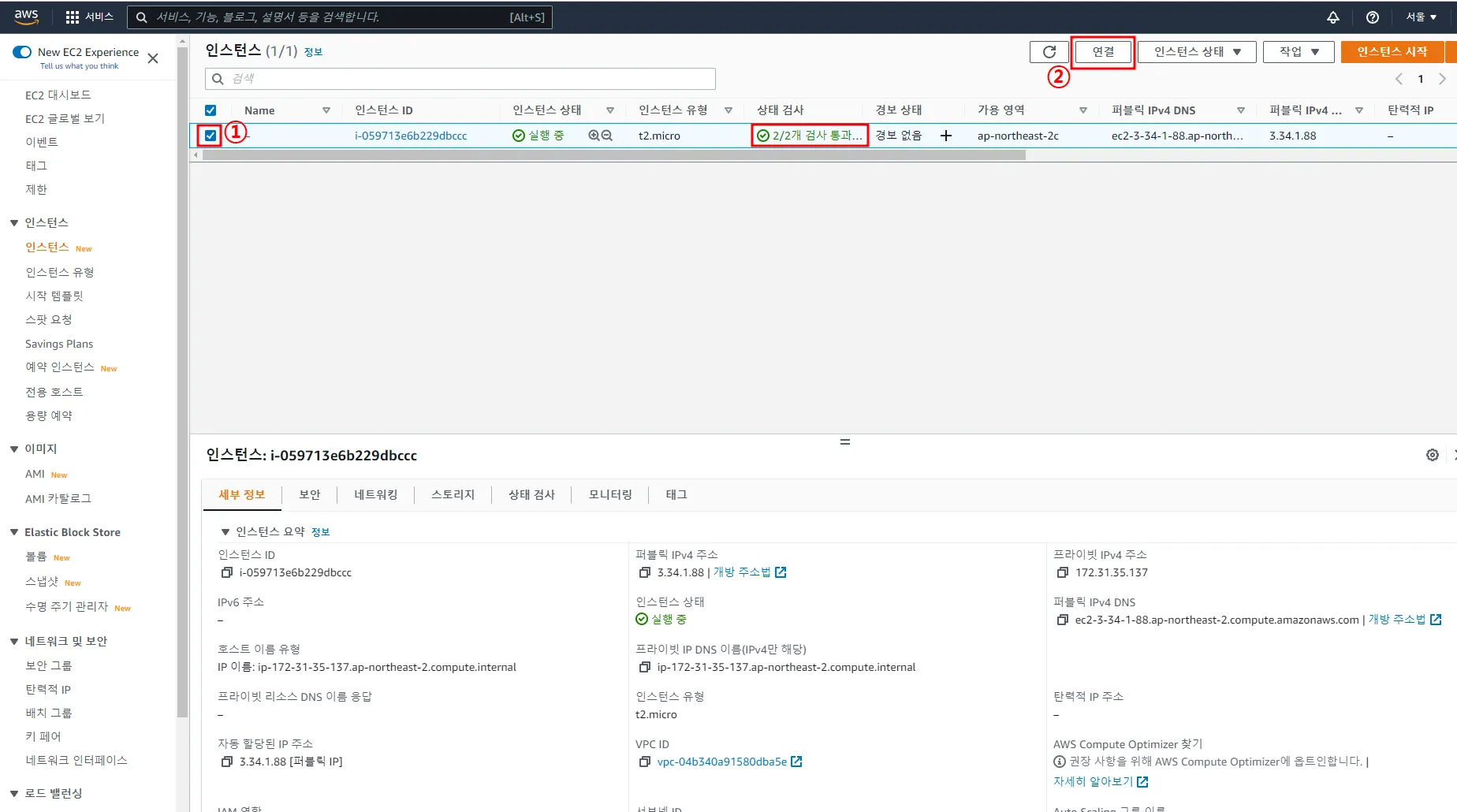The image size is (1457, 812).
Task: Switch to the 보안 tab
Action: point(310,495)
